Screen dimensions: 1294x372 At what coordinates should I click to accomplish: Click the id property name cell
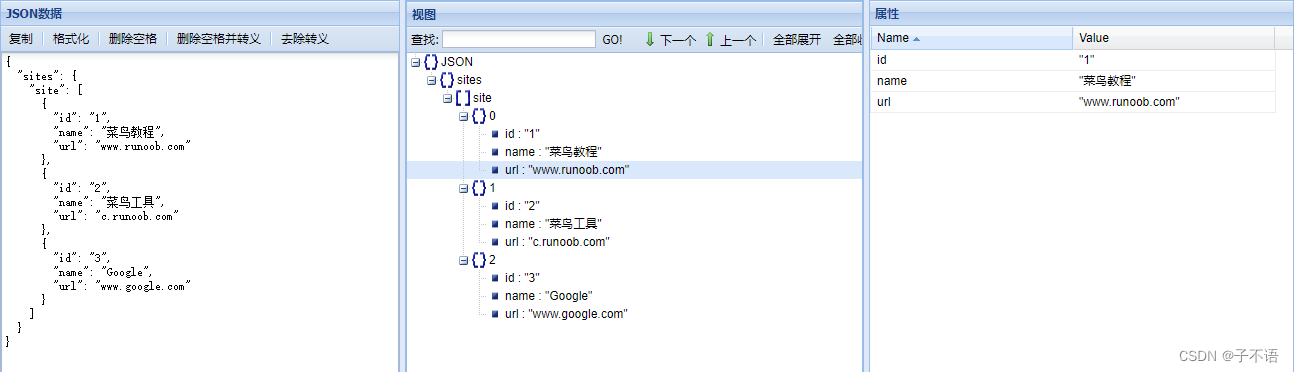(971, 60)
